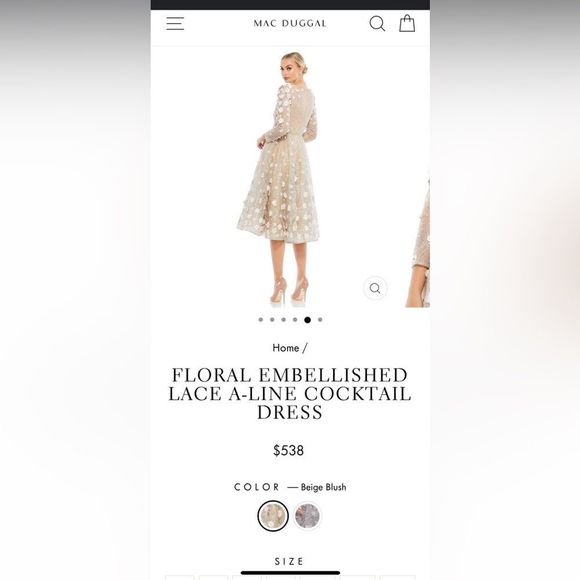Jump to second carousel image dot
Screen dimensions: 580x580
(x=272, y=320)
